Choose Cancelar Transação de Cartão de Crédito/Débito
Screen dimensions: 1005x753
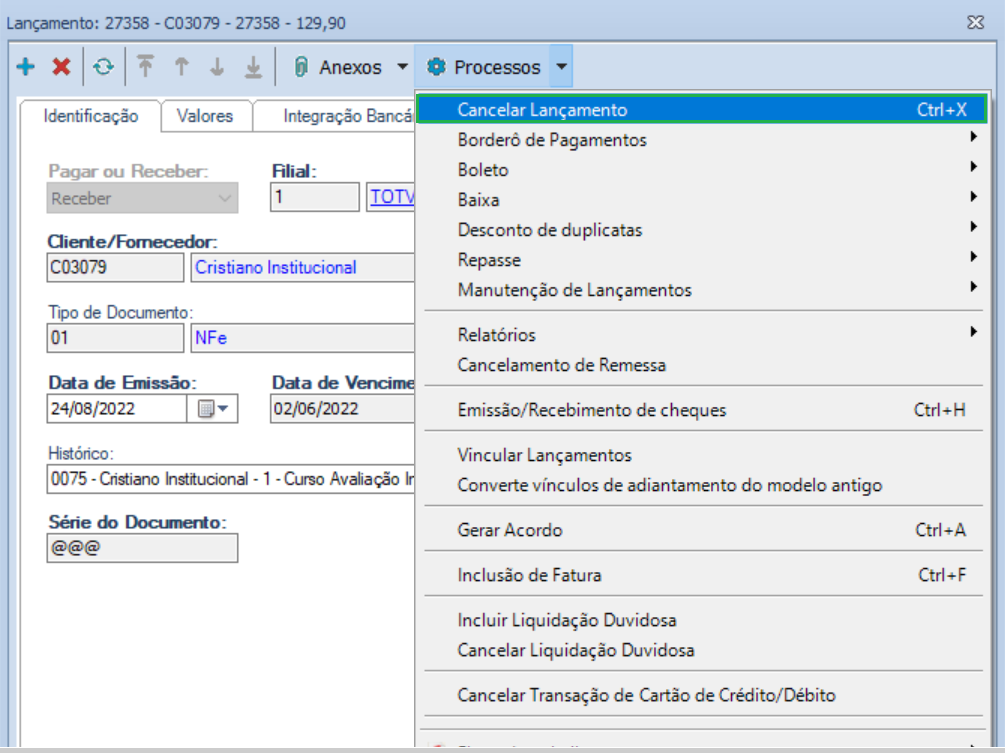[x=703, y=695]
